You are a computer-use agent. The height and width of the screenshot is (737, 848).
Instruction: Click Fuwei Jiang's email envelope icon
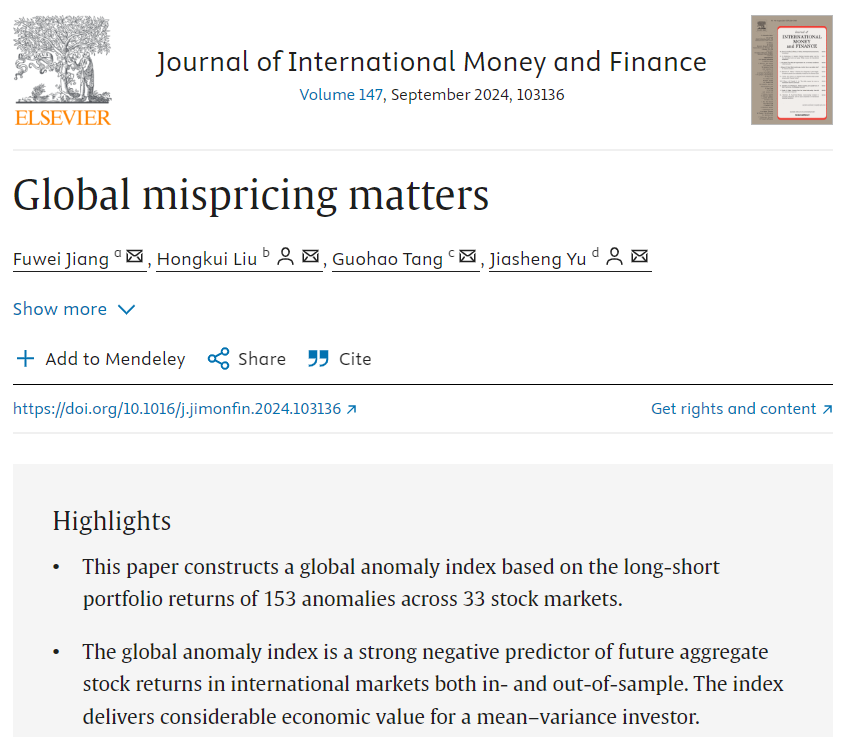135,257
